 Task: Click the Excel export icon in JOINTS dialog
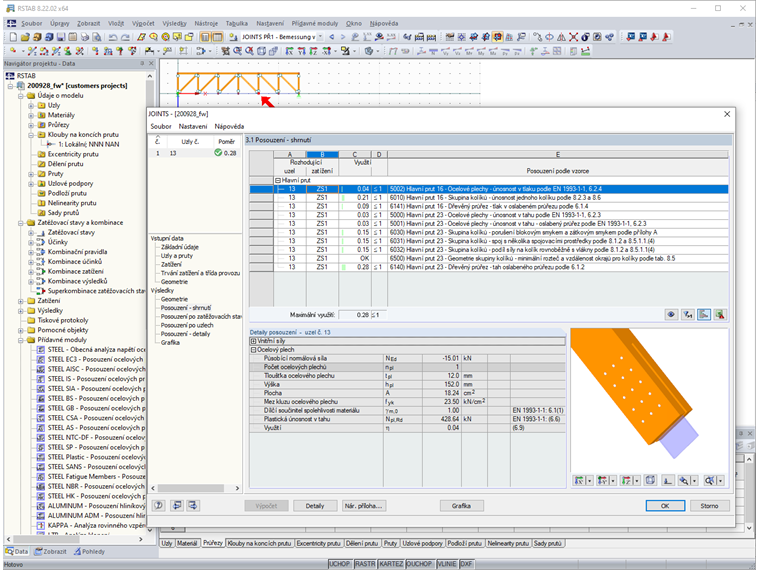pyautogui.click(x=720, y=315)
